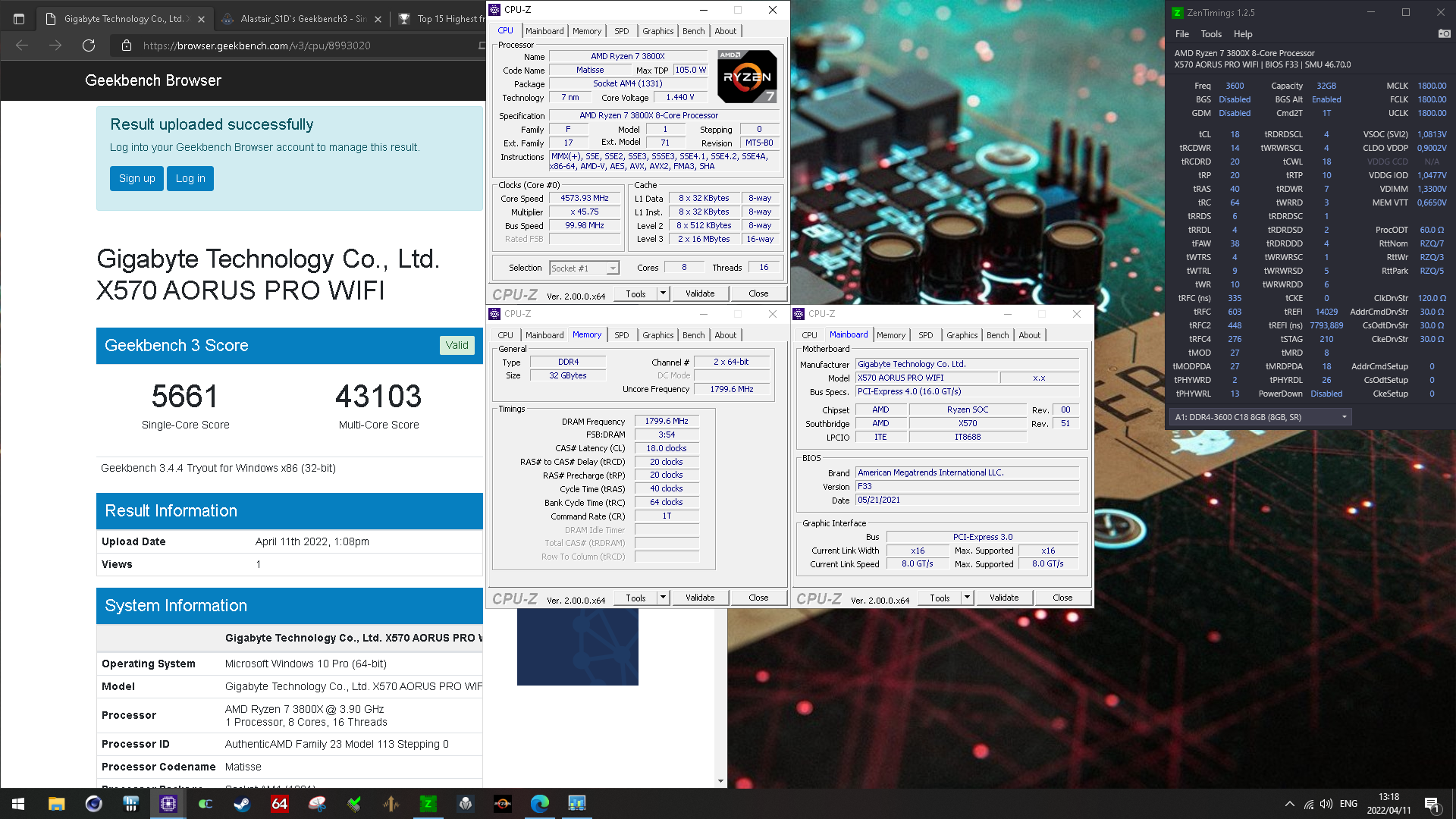Open the Edge tab actions icon
1456x819 pixels.
pyautogui.click(x=19, y=19)
